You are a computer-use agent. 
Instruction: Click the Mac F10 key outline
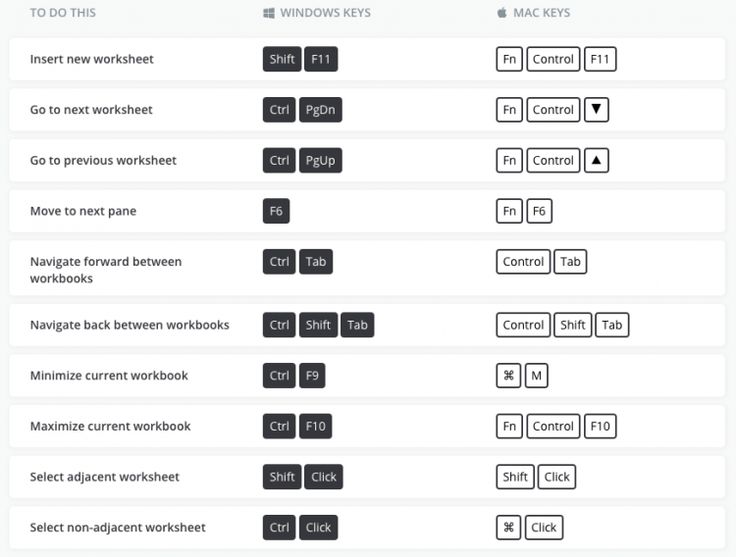(600, 426)
